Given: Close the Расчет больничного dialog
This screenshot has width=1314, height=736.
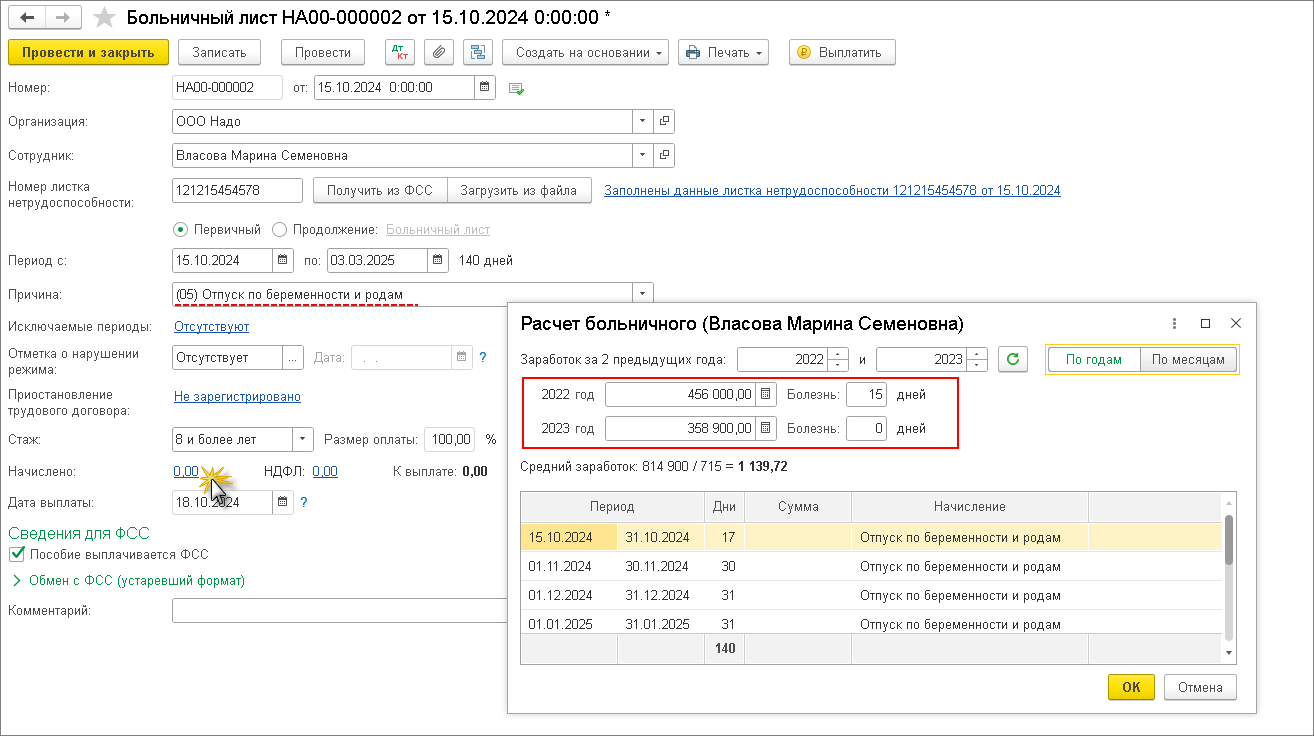Looking at the screenshot, I should (x=1236, y=323).
